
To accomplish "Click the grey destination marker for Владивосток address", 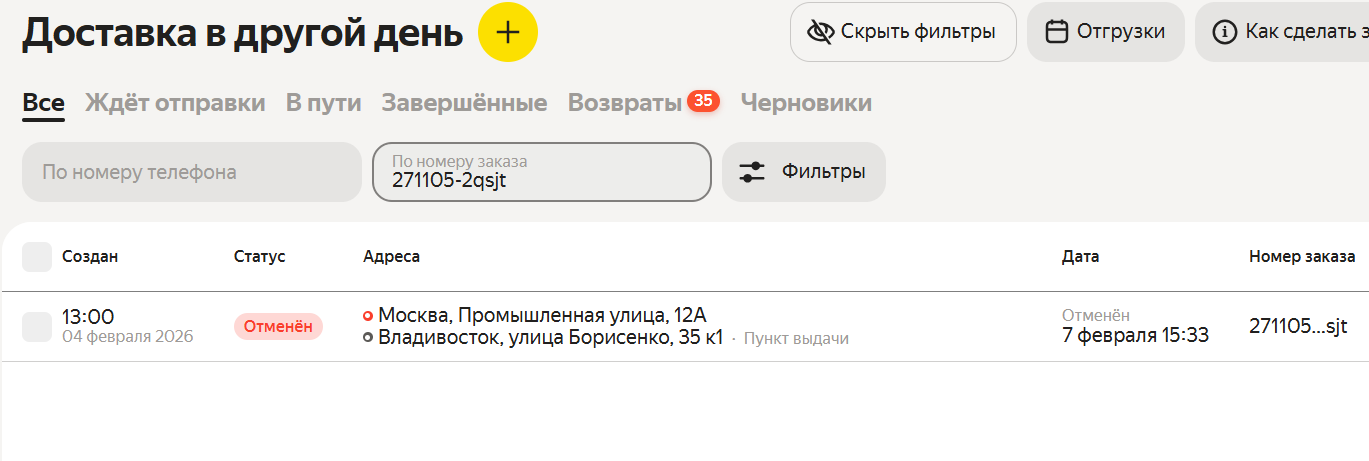I will point(368,337).
